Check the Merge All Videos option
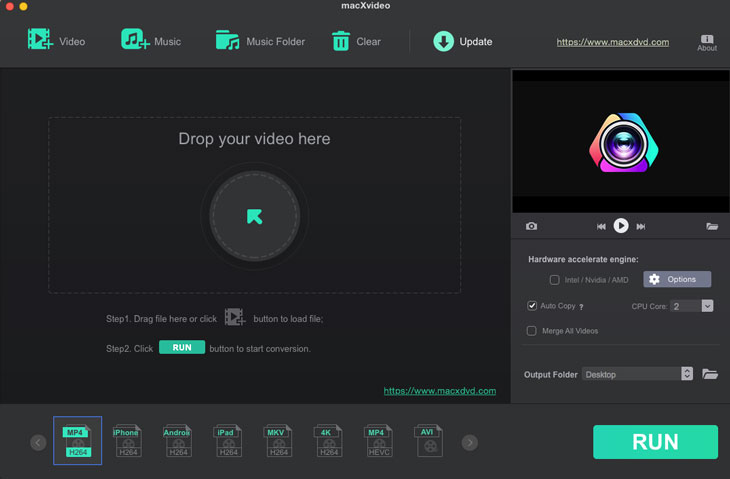The height and width of the screenshot is (479, 730). click(532, 331)
